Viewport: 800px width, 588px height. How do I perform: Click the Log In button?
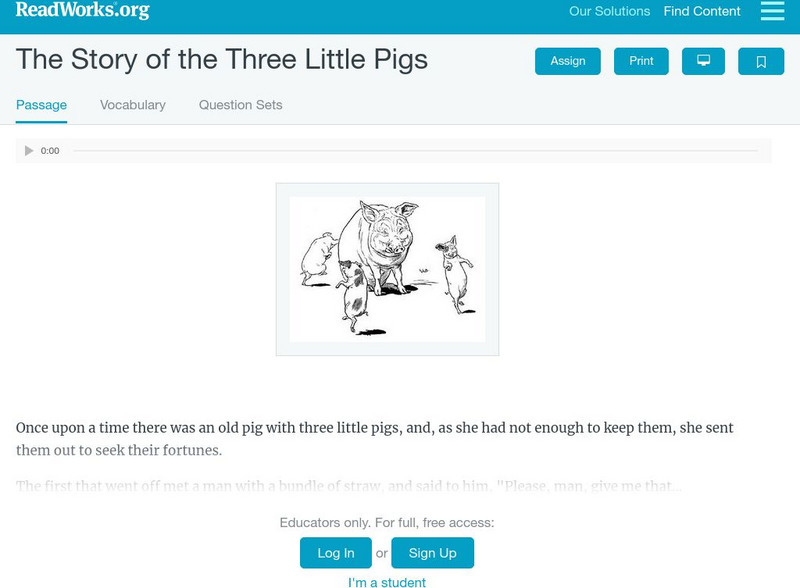pyautogui.click(x=336, y=553)
